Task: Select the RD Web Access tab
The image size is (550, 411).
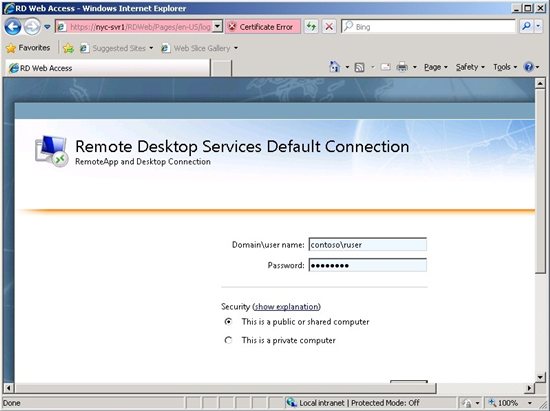Action: click(107, 68)
